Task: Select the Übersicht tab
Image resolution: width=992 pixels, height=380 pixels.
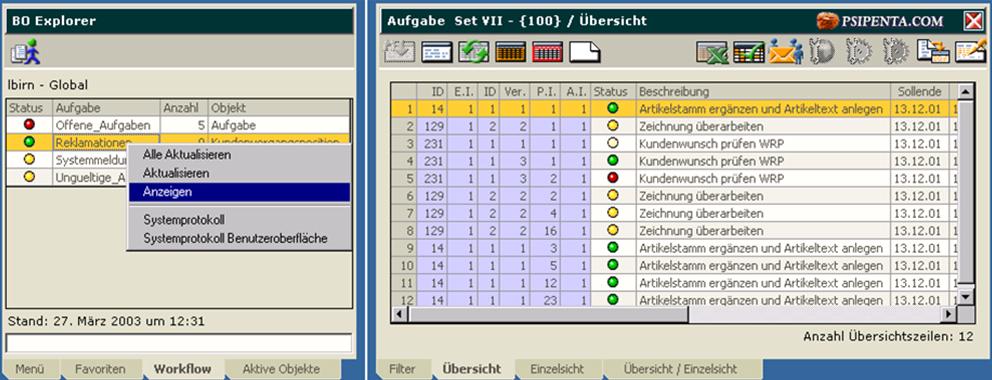Action: (x=471, y=369)
